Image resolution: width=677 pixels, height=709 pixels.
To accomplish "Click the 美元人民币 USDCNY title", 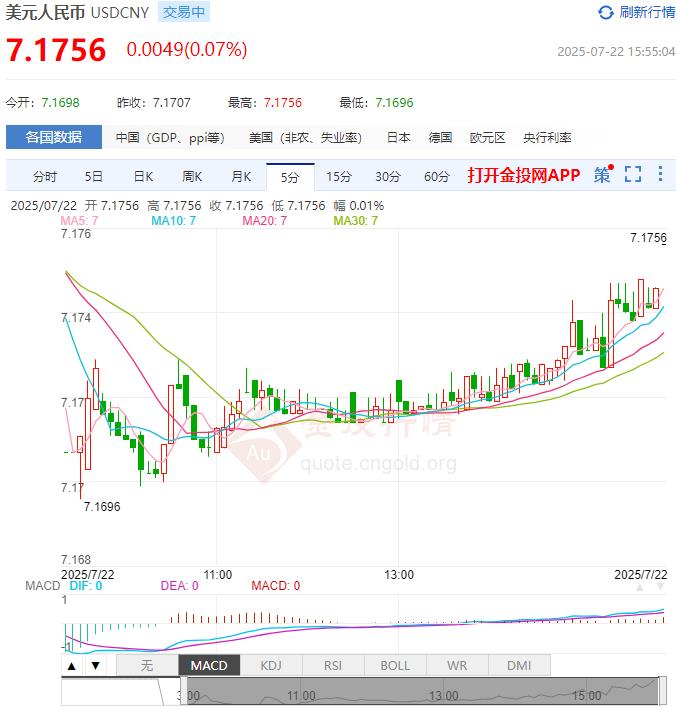I will point(77,12).
